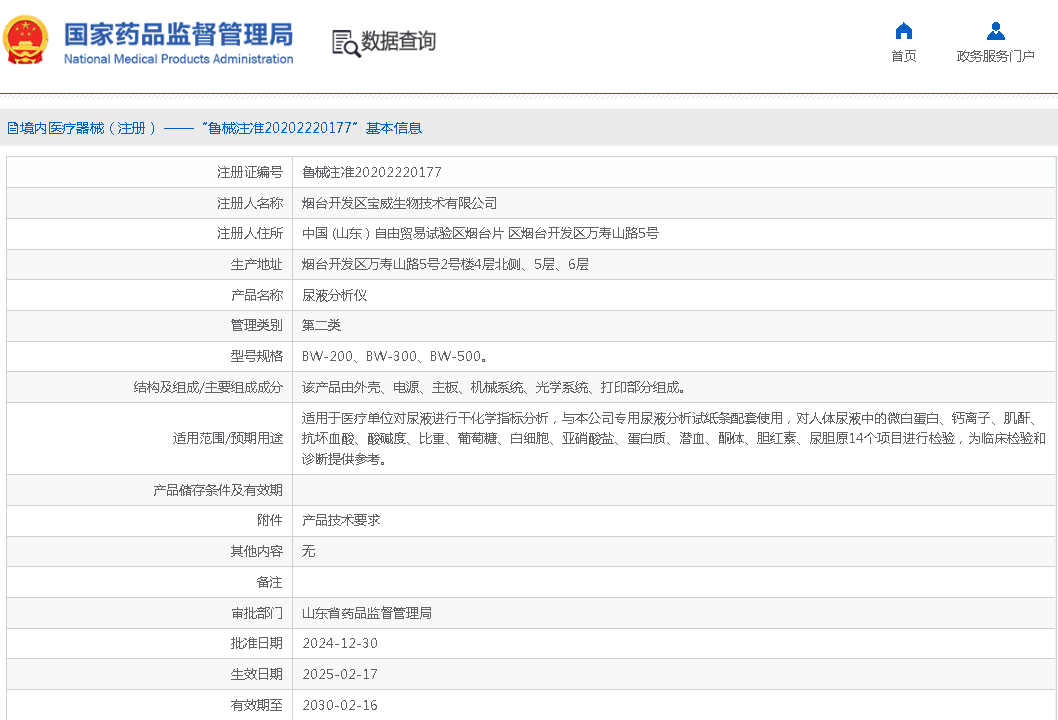Click the National Medical Products Administration subtitle
The height and width of the screenshot is (720, 1058).
[178, 59]
